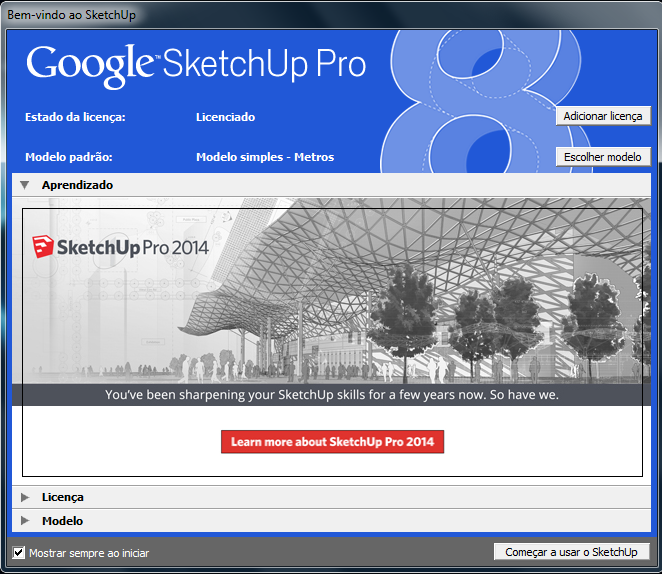
Task: Expand the Modelo section arrow
Action: [25, 520]
